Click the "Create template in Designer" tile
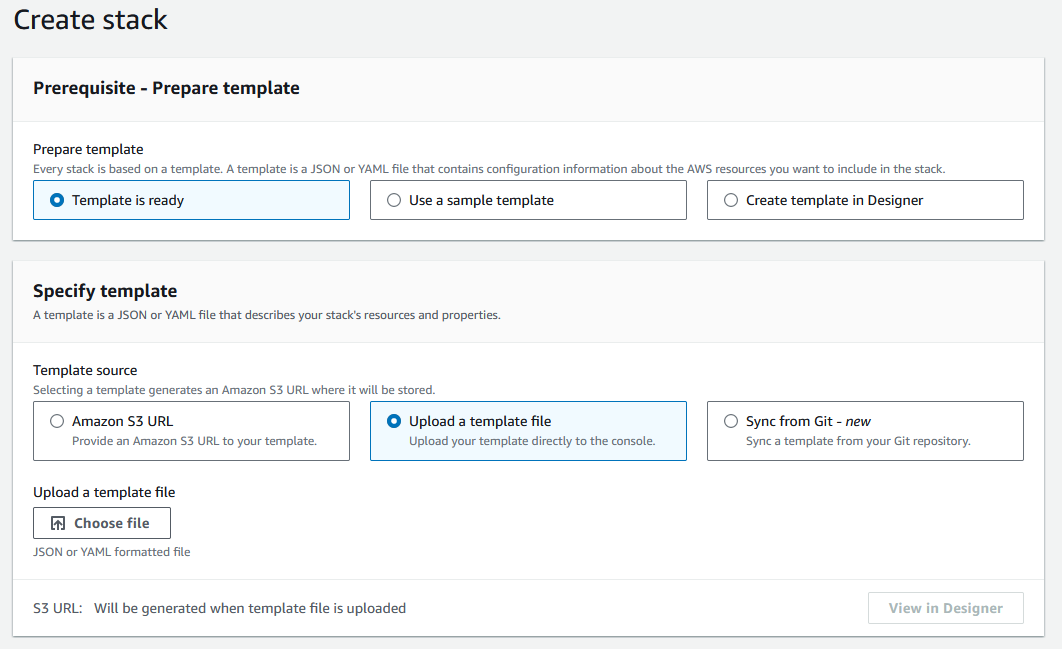The image size is (1062, 649). tap(865, 200)
